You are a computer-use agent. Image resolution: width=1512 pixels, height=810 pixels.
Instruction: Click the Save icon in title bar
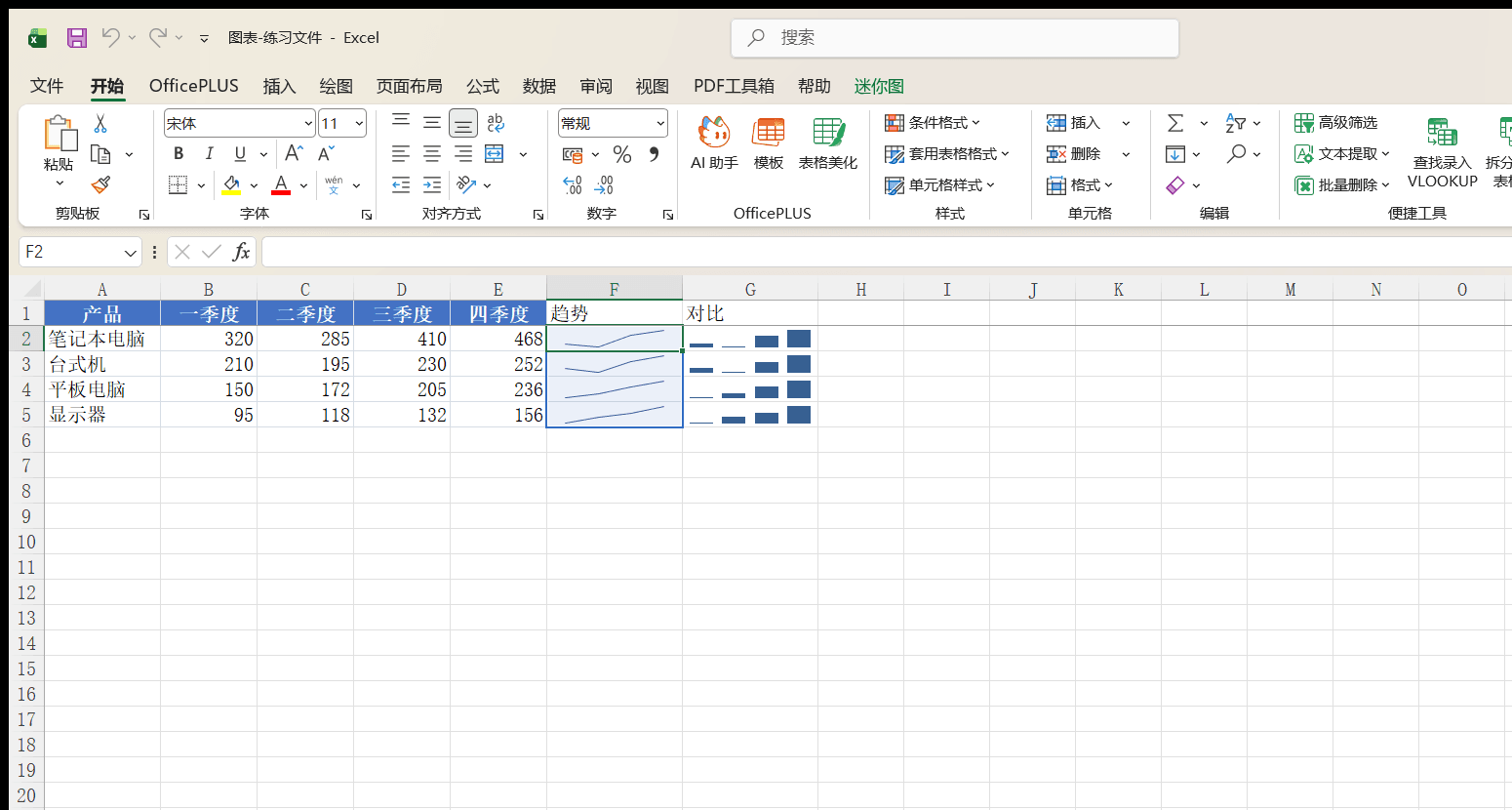click(x=77, y=38)
